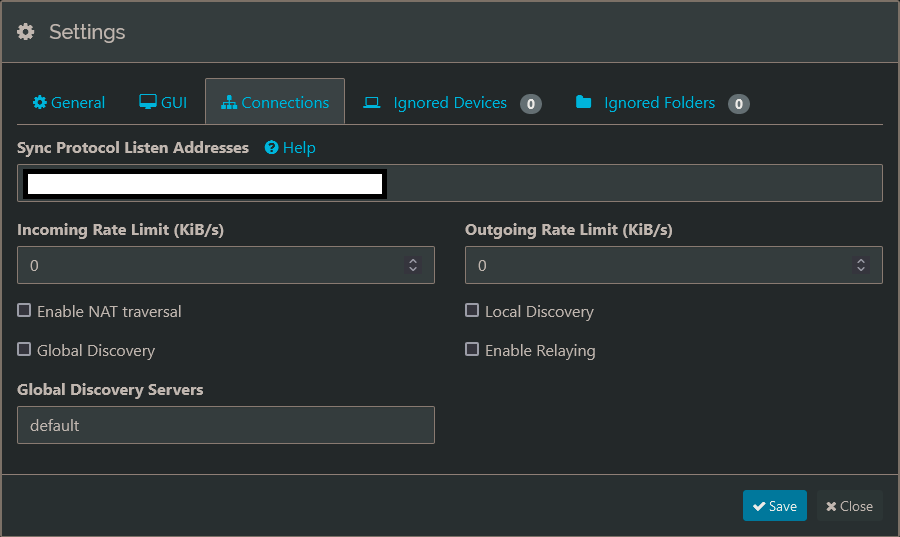Adjust Outgoing Rate Limit spinner arrows
The height and width of the screenshot is (537, 900).
click(x=861, y=265)
